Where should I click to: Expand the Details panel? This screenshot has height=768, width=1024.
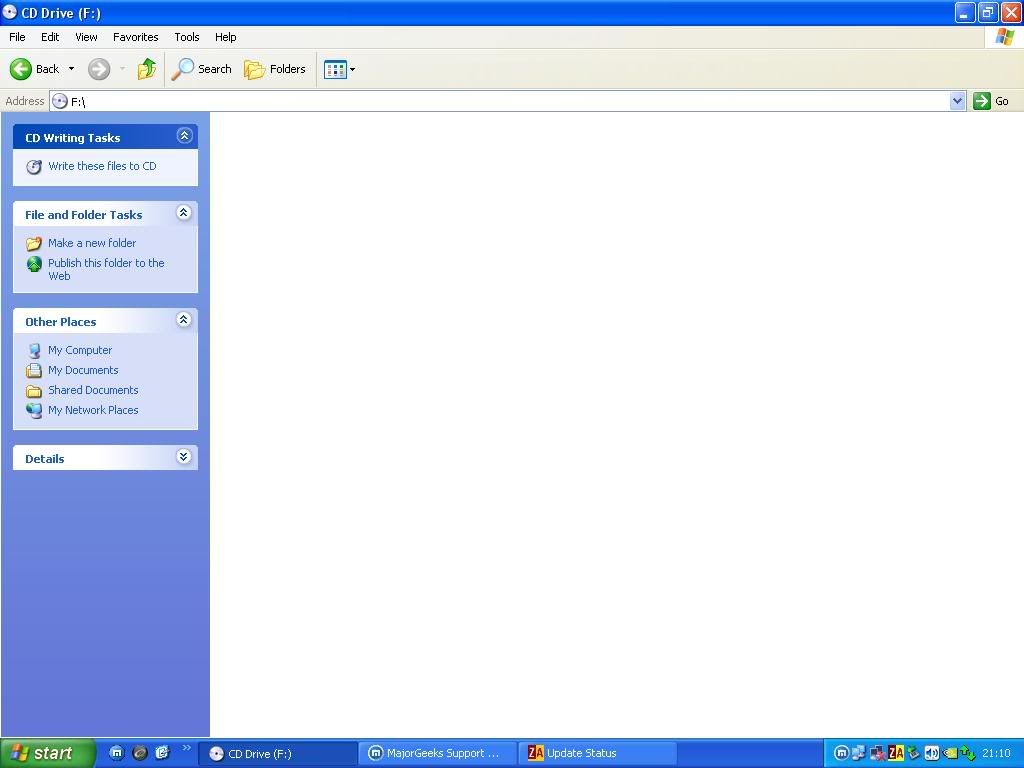coord(184,457)
